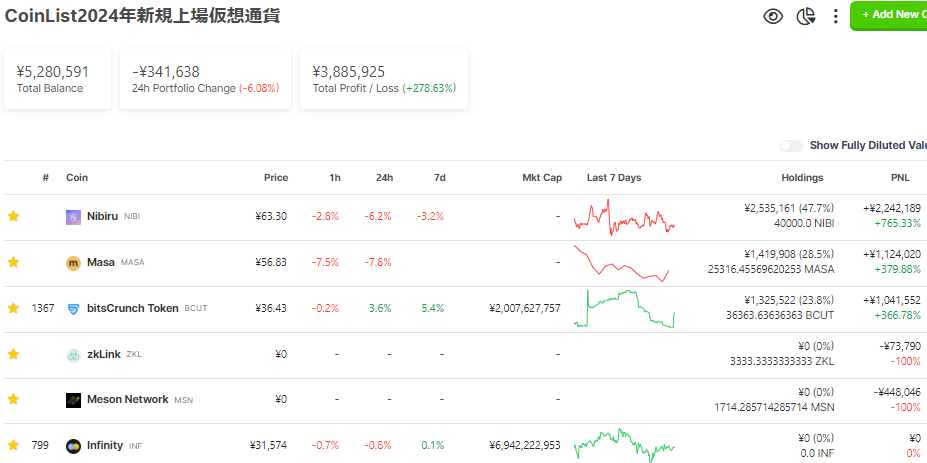Click bitsCrunch market cap ¥2,007,627,757
Image resolution: width=927 pixels, height=463 pixels.
[525, 308]
